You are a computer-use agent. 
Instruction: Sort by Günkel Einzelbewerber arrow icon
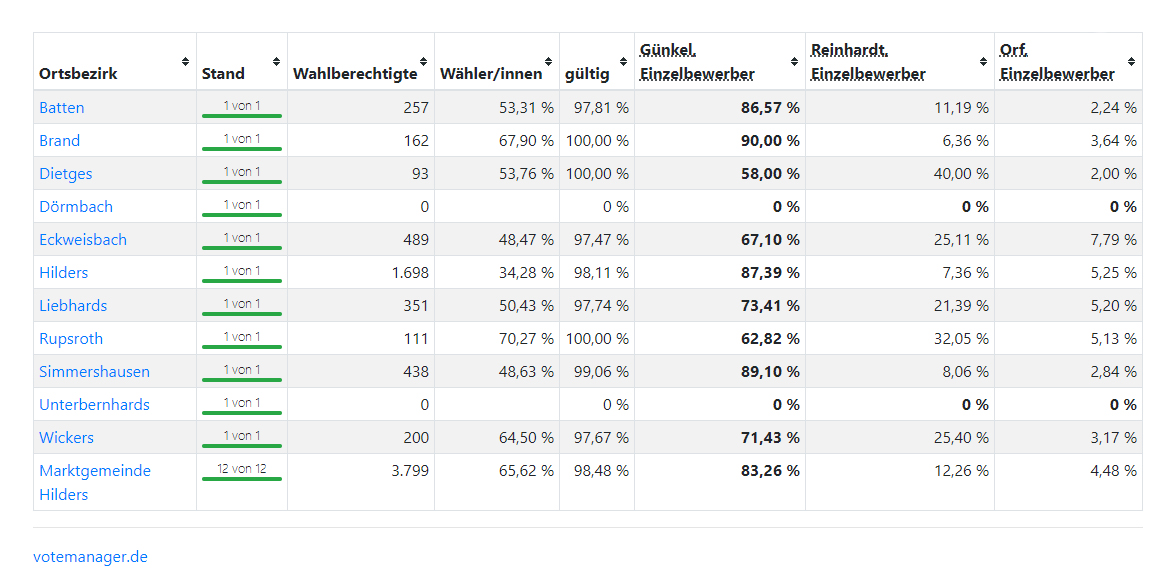794,61
